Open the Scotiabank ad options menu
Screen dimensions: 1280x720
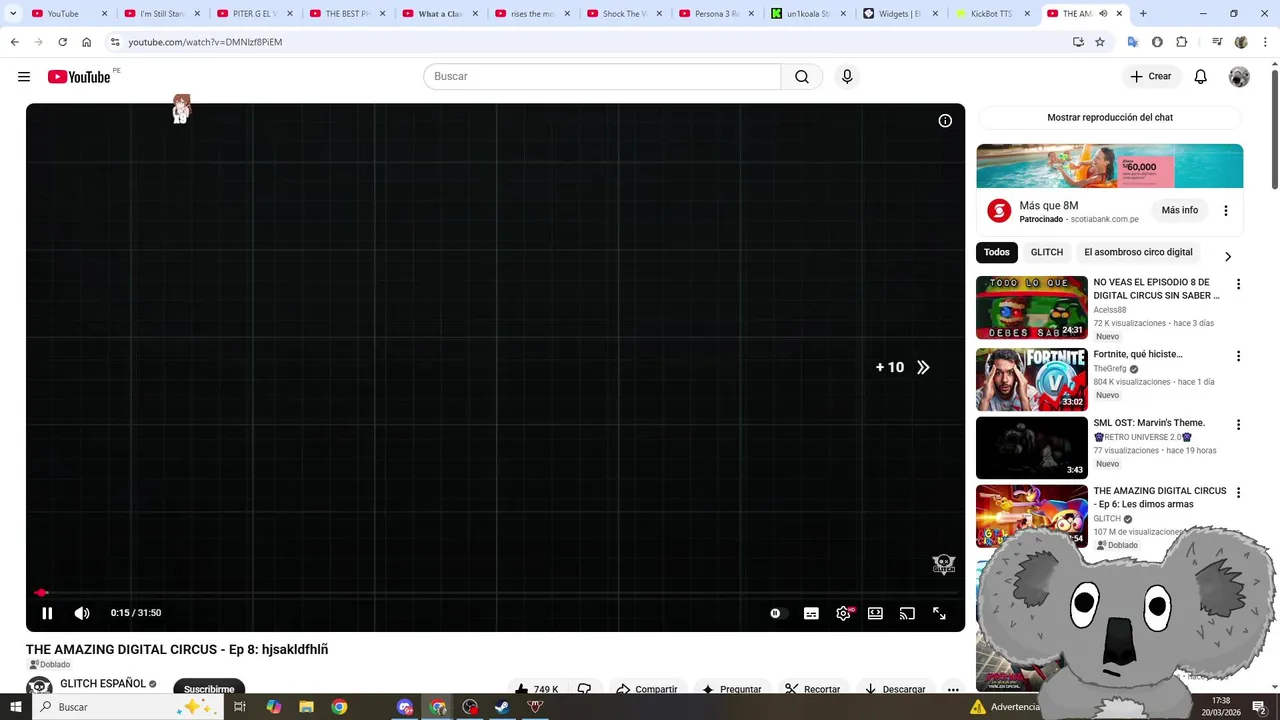1225,211
